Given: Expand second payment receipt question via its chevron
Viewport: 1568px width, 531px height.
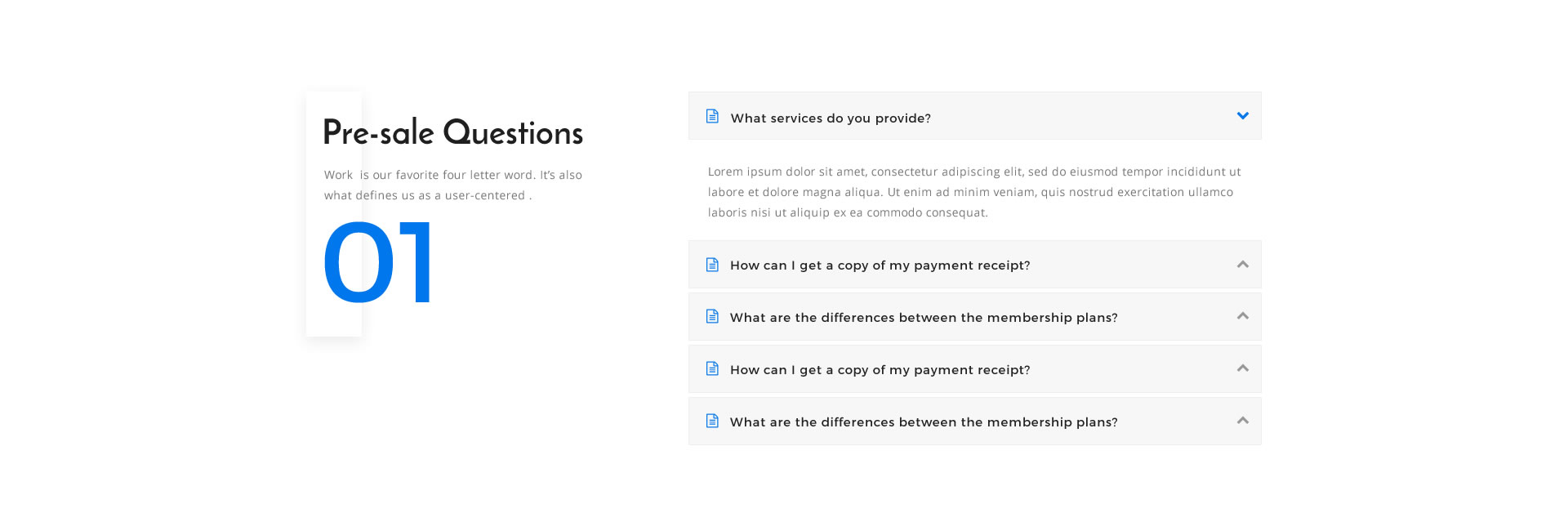Looking at the screenshot, I should tap(1243, 368).
